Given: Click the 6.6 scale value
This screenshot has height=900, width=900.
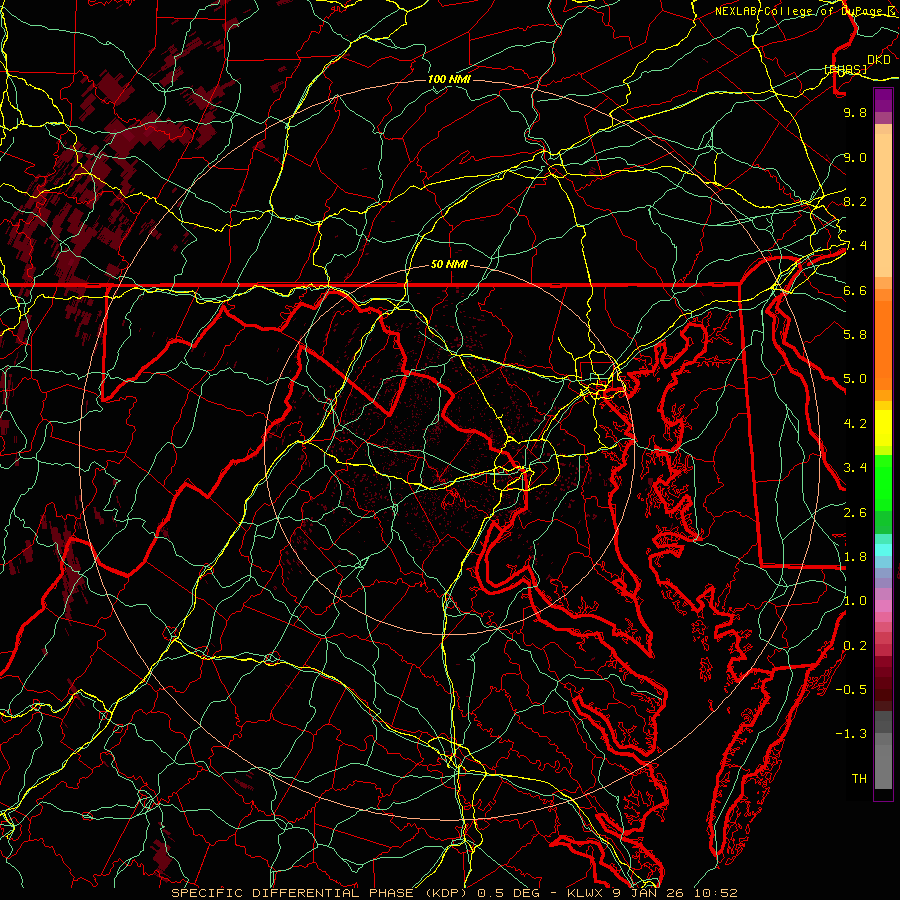Looking at the screenshot, I should point(855,290).
